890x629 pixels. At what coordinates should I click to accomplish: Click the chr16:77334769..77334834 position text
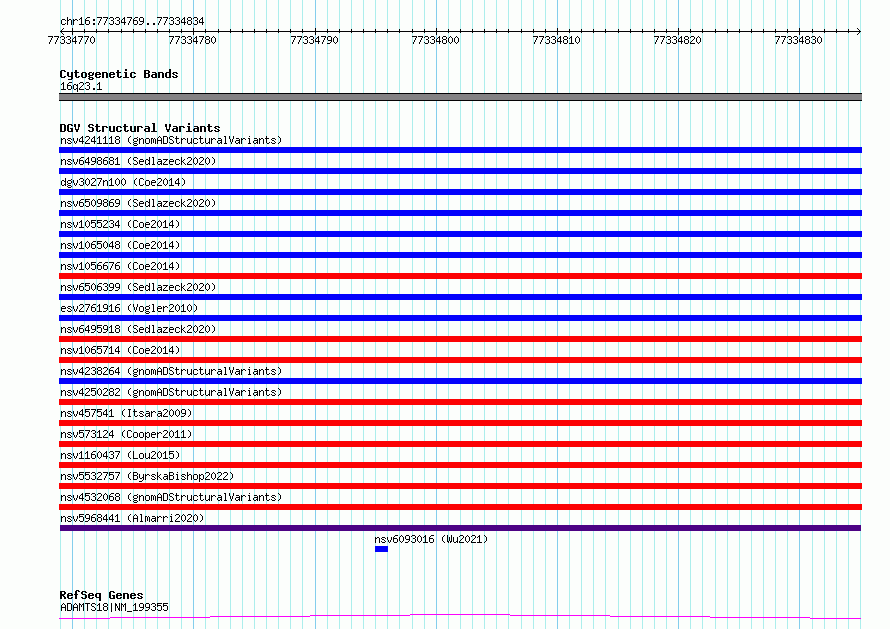(x=132, y=21)
